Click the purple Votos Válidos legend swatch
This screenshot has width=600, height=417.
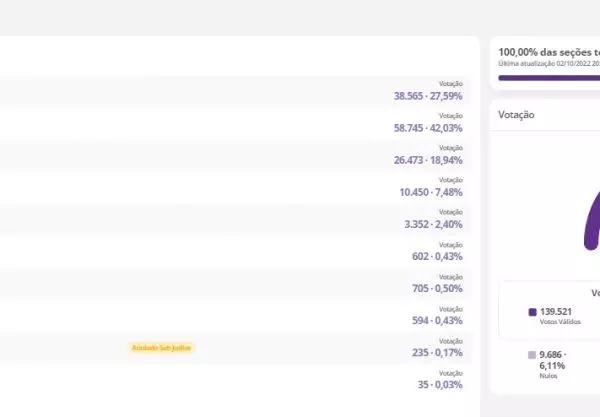(x=532, y=312)
